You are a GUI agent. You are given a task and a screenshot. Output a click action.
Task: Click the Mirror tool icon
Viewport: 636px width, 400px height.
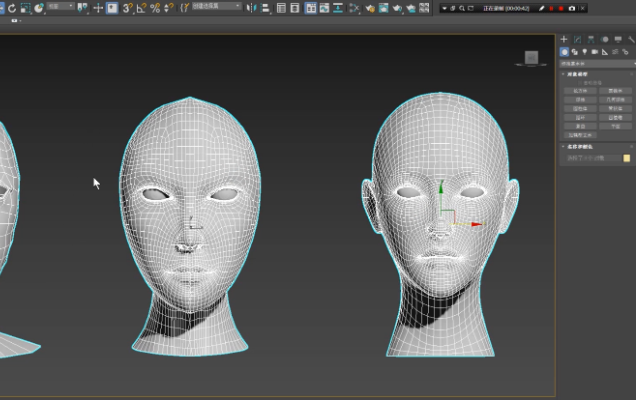(250, 8)
